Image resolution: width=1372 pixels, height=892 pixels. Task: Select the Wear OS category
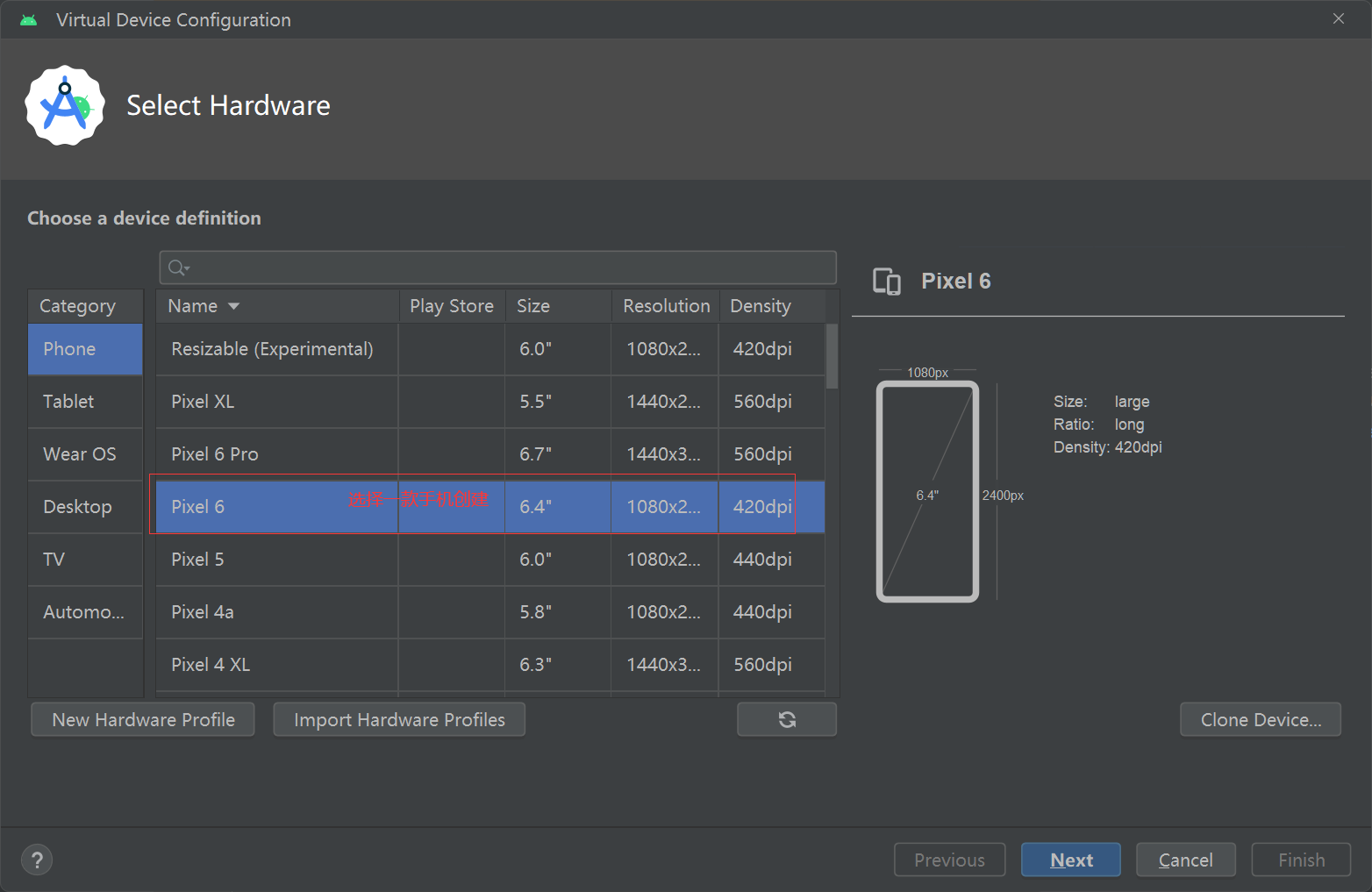[85, 454]
